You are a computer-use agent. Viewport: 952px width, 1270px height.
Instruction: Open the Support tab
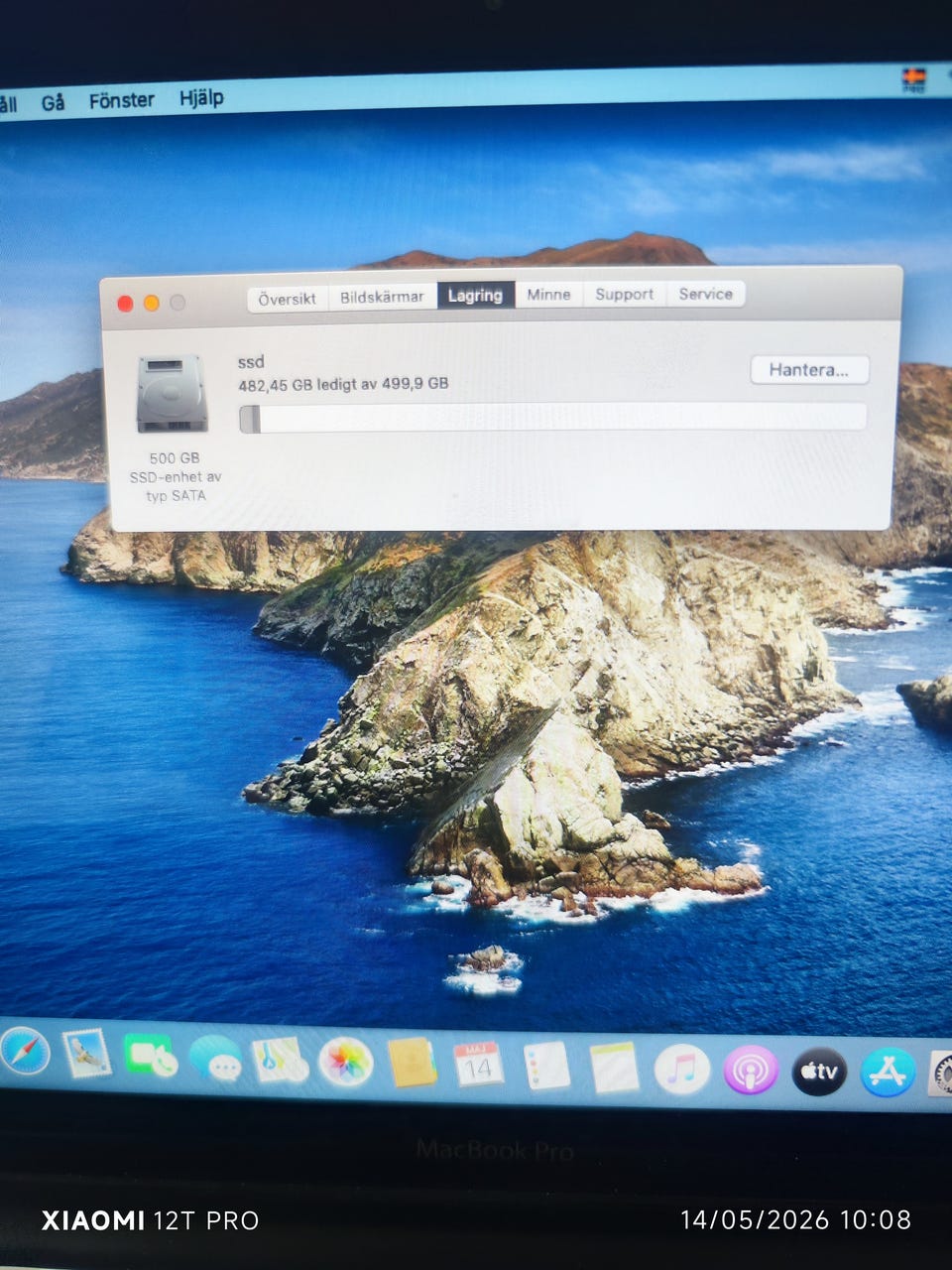pos(624,294)
